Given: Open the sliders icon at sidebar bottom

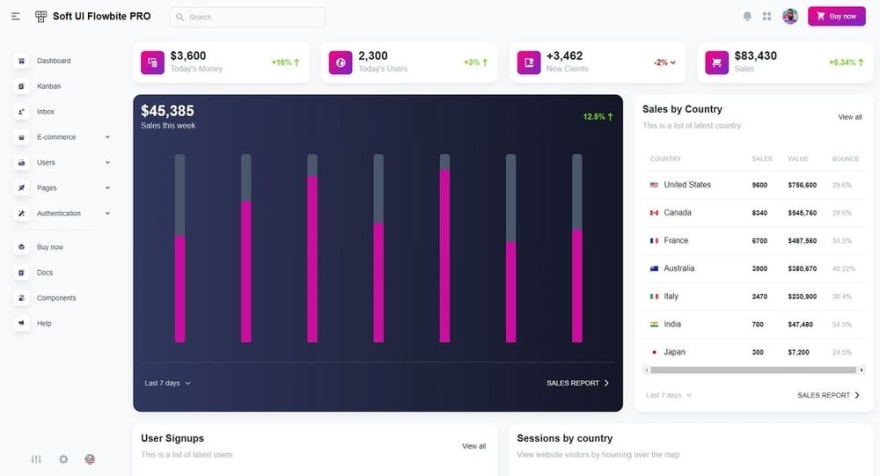Looking at the screenshot, I should (36, 459).
